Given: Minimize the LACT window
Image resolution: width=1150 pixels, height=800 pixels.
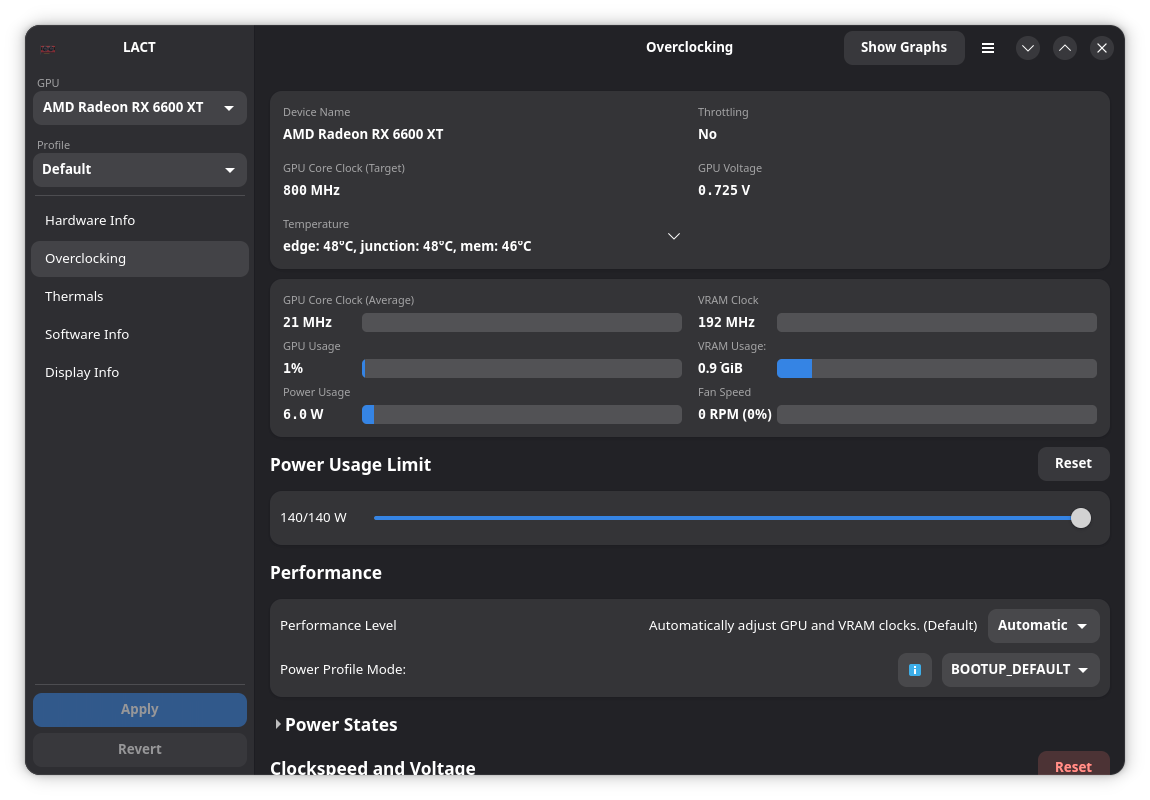Looking at the screenshot, I should 1028,48.
